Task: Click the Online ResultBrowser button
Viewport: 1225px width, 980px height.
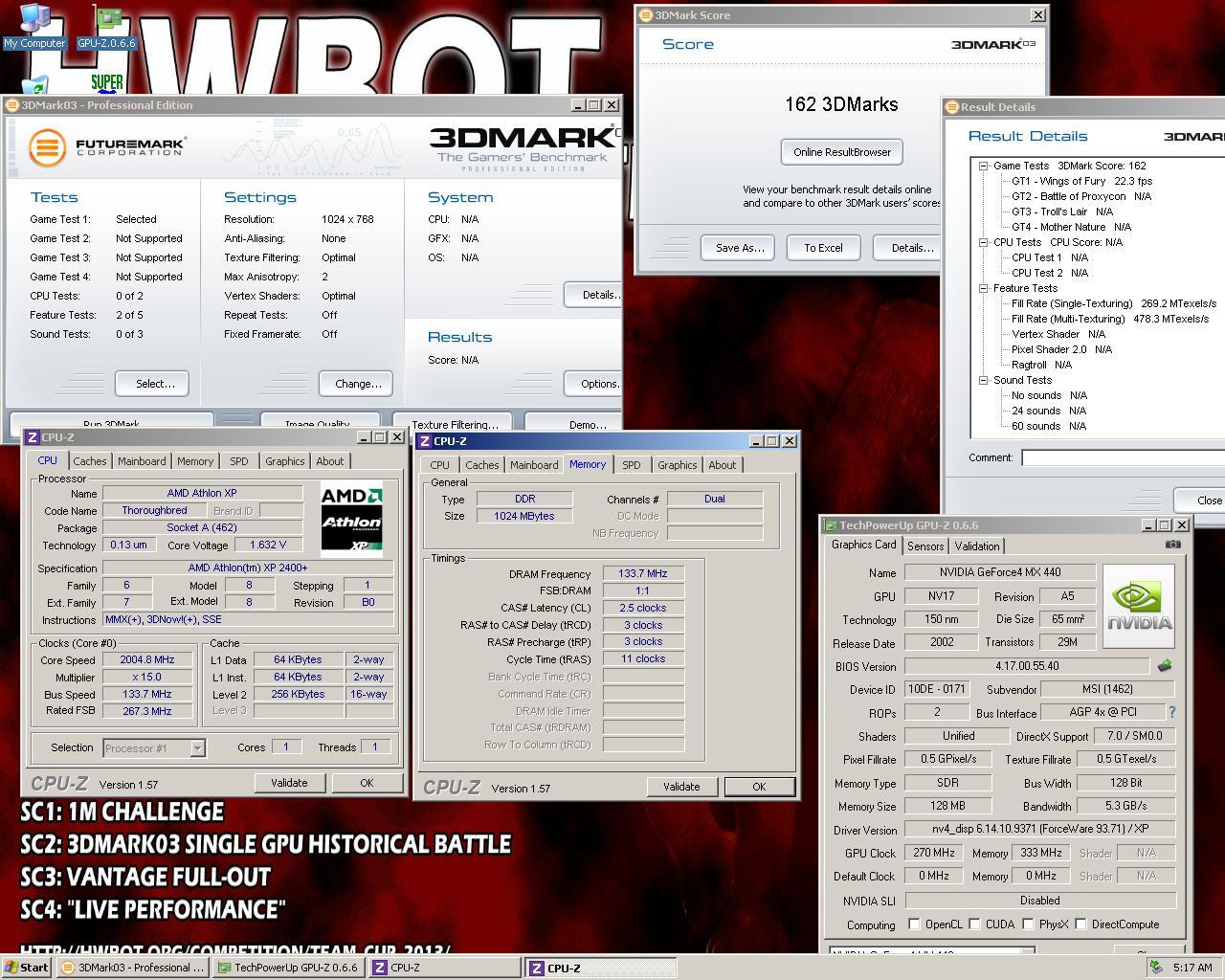Action: point(842,152)
